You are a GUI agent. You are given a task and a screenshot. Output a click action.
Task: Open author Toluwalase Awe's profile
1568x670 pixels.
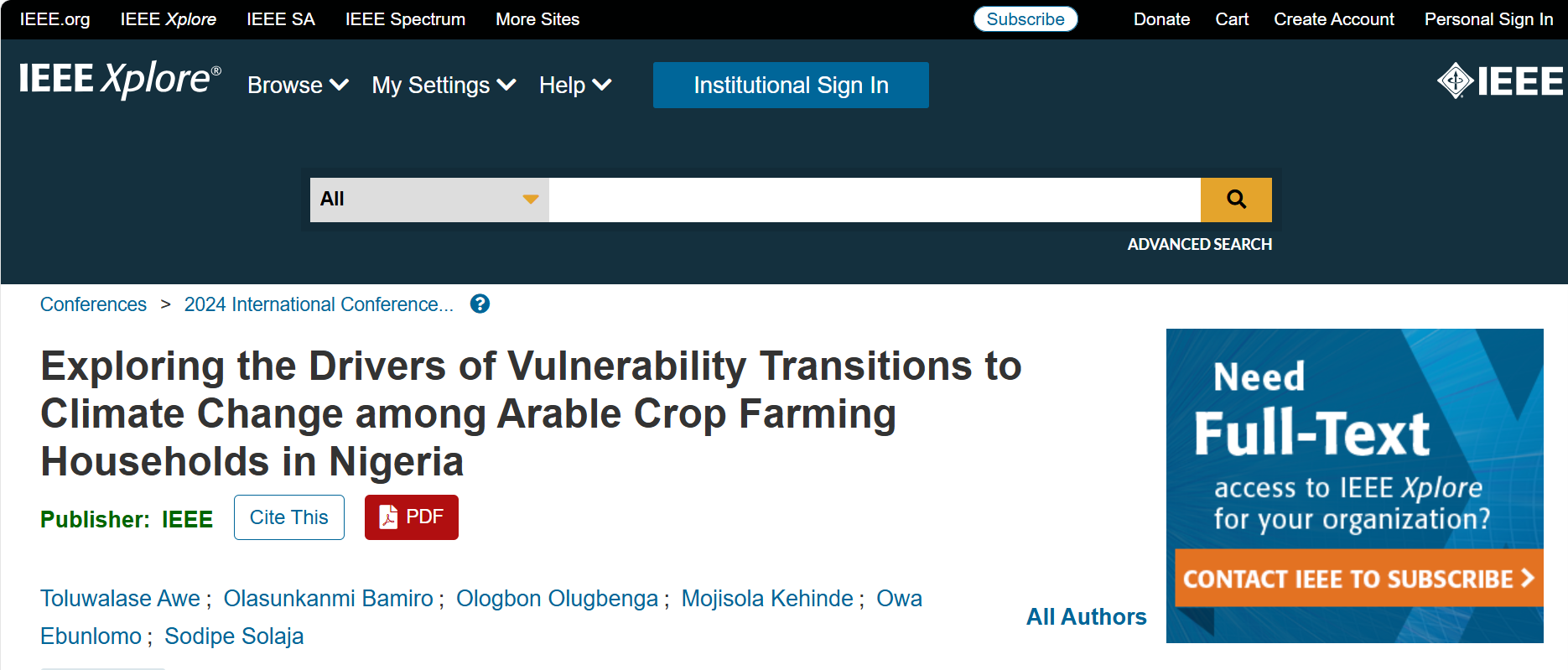[120, 599]
